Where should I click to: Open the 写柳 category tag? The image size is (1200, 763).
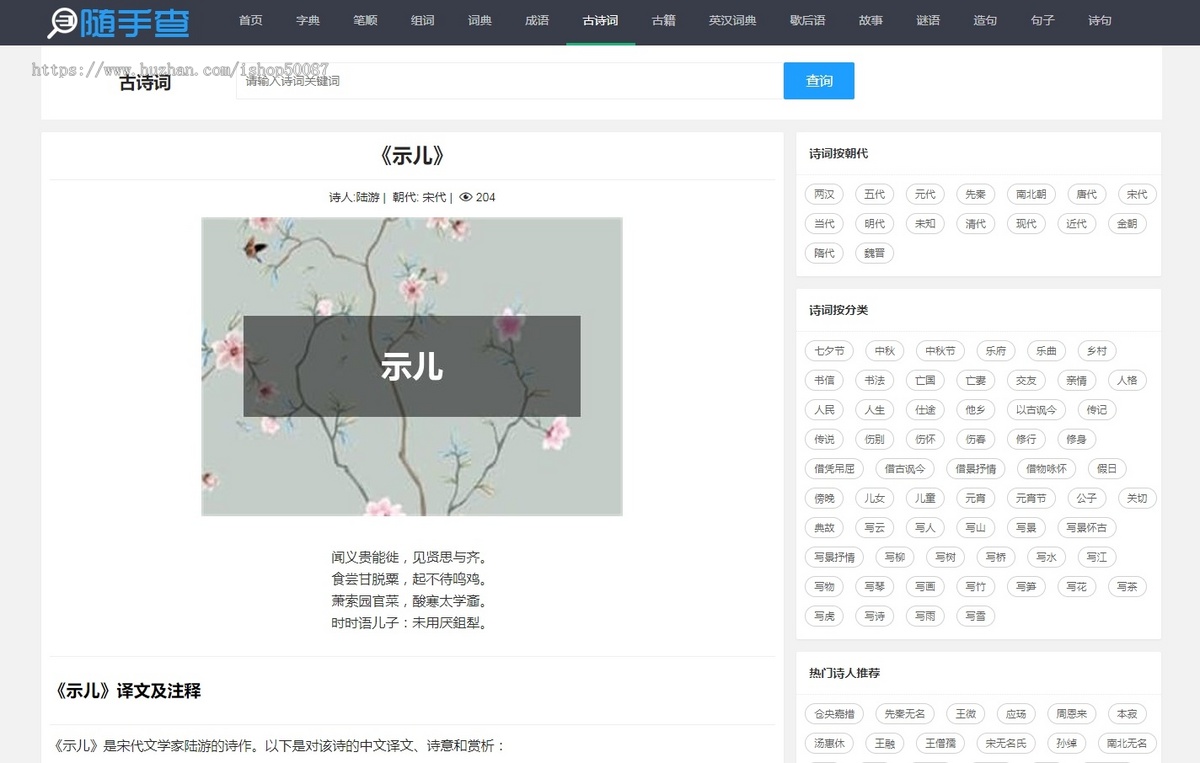[895, 557]
